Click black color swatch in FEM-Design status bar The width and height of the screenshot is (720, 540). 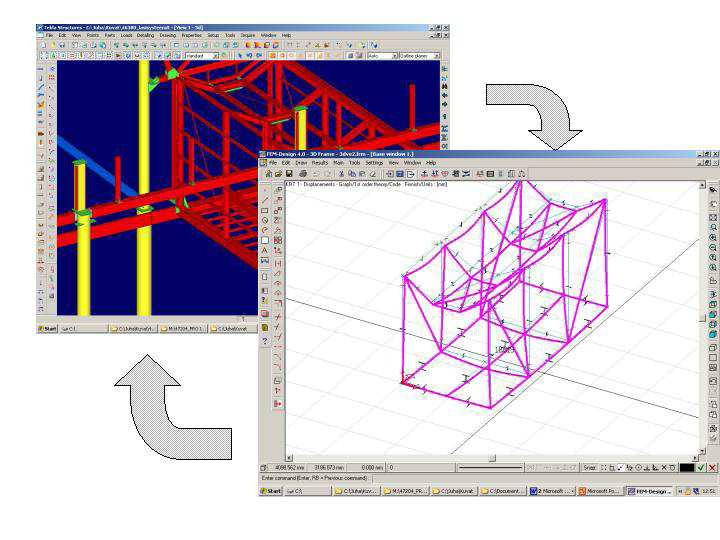pos(687,467)
